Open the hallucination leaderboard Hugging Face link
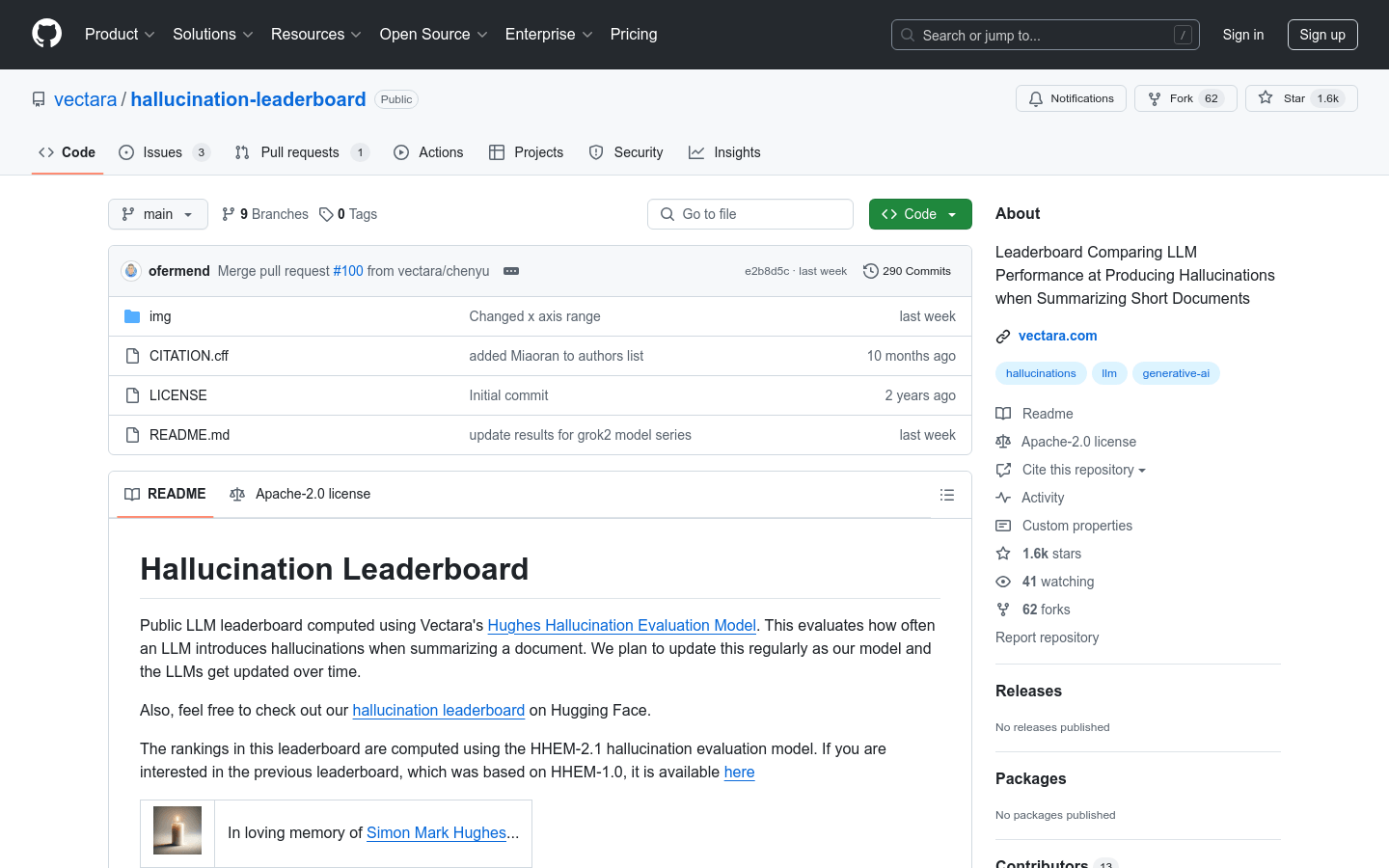The height and width of the screenshot is (868, 1389). point(439,710)
